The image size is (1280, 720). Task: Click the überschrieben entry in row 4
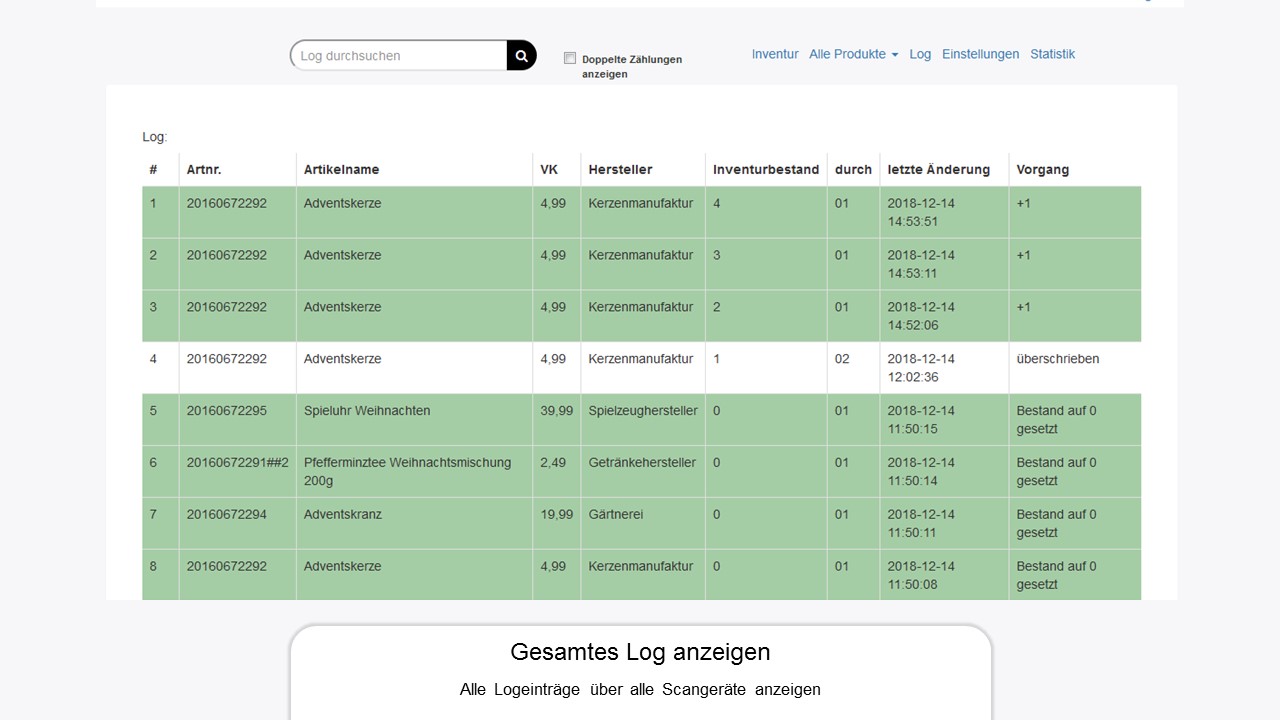1057,359
